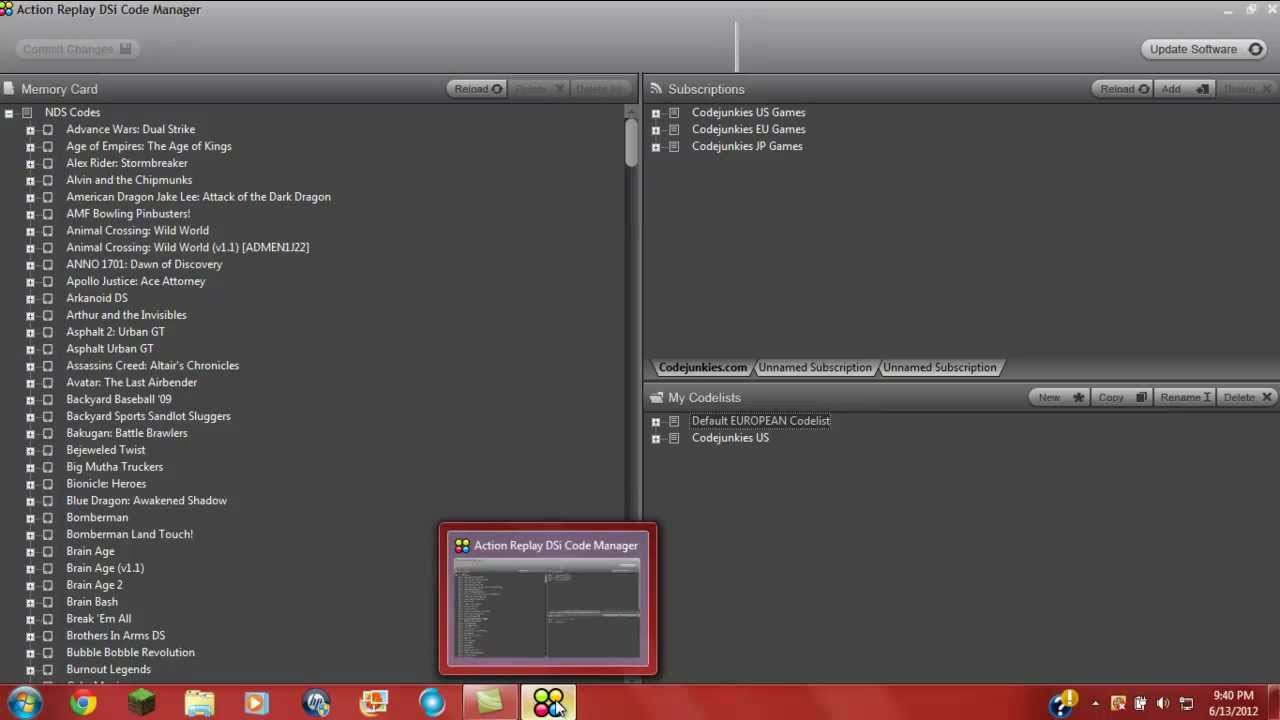The height and width of the screenshot is (720, 1280).
Task: Open Windows Media Player taskbar icon
Action: point(257,703)
